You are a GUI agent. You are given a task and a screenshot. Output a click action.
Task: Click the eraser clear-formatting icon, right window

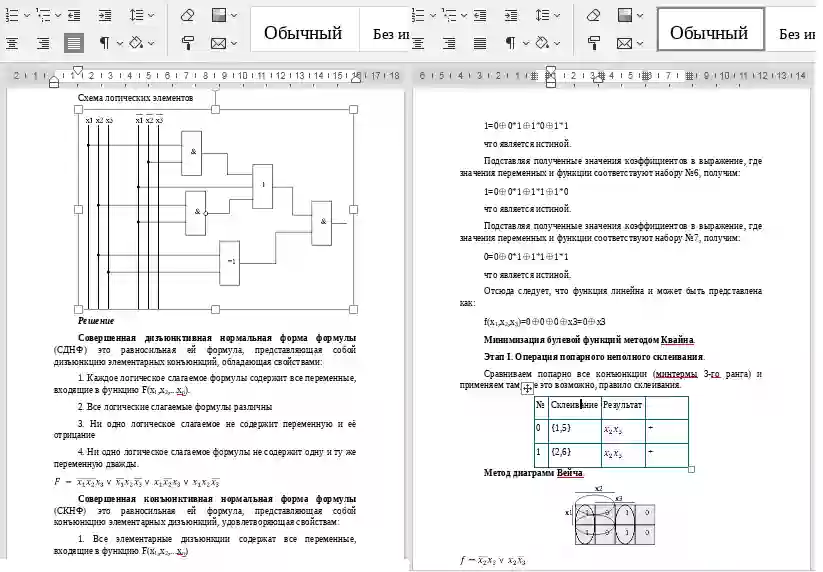click(x=593, y=15)
